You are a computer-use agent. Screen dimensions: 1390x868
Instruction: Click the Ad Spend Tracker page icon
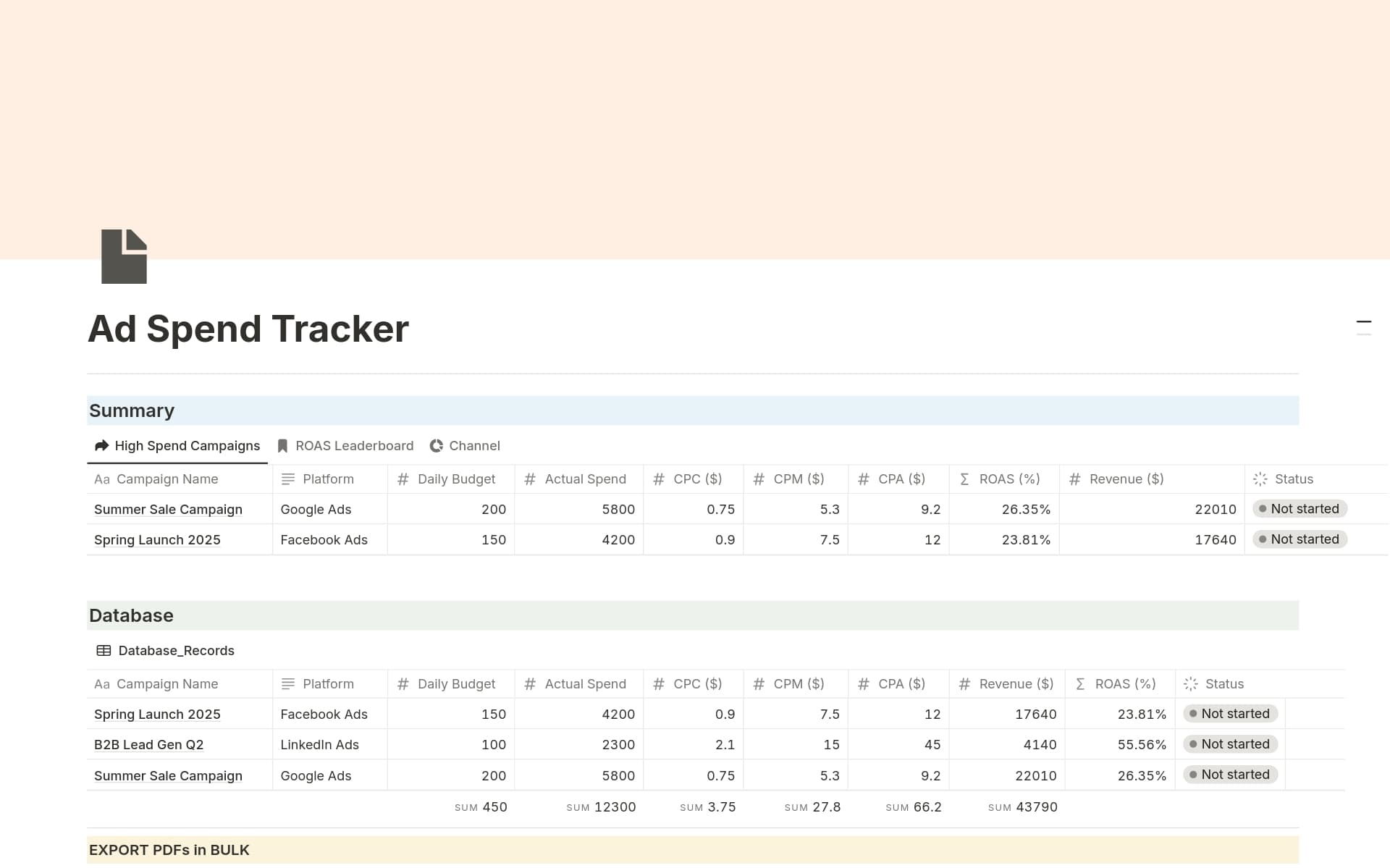124,256
